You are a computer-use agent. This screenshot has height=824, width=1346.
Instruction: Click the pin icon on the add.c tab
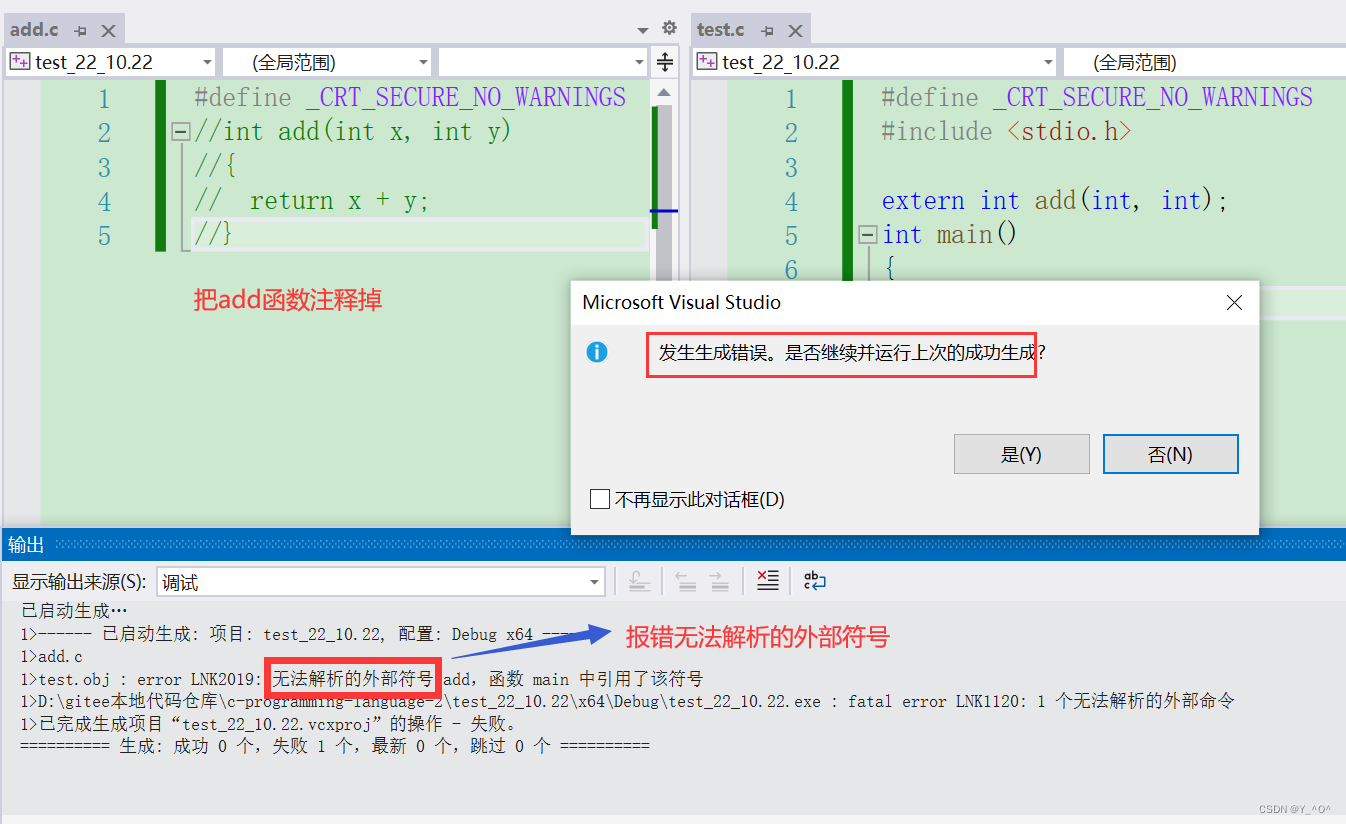coord(79,29)
